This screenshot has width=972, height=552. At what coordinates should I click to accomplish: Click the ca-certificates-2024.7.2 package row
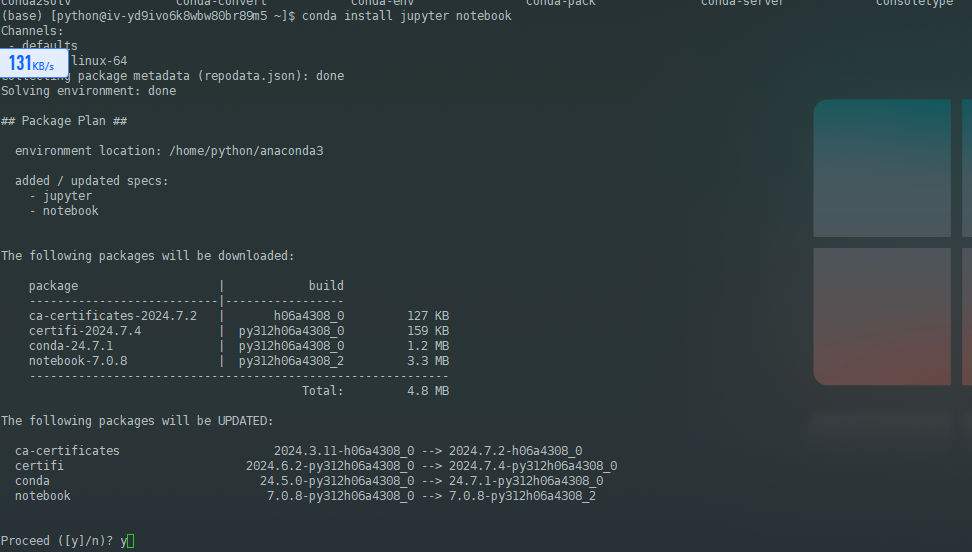click(x=239, y=316)
